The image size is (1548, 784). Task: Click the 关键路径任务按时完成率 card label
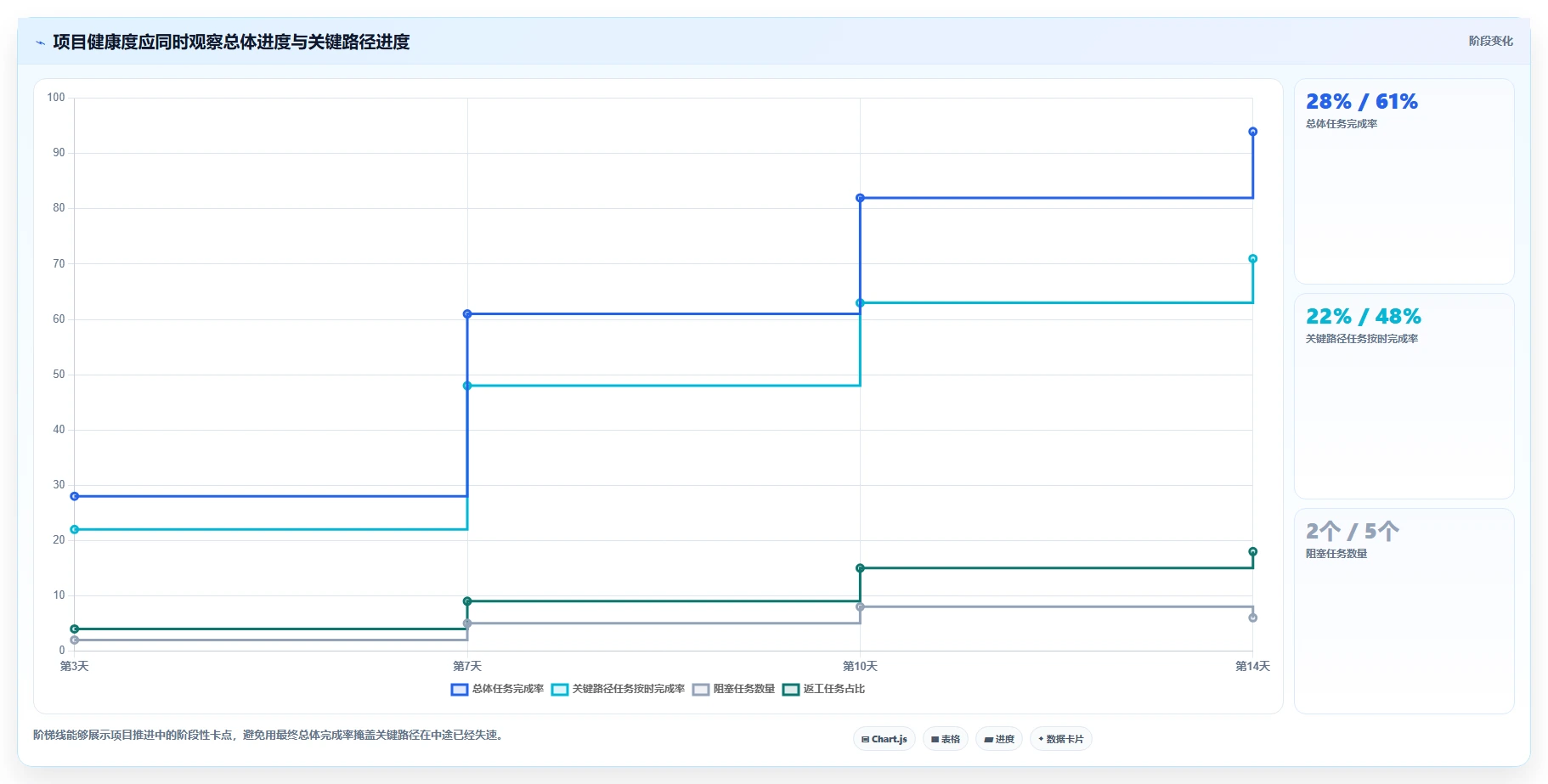coord(1362,339)
